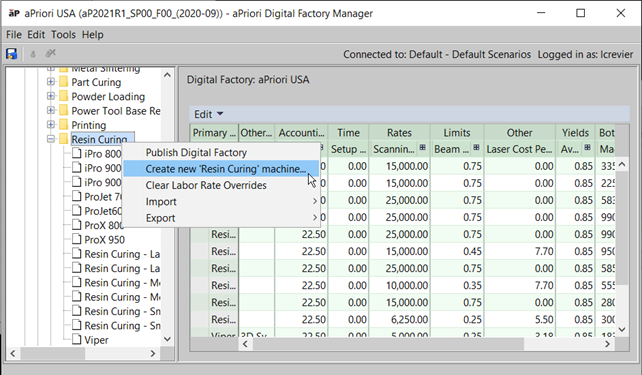
Task: Click the table's horizontal scroll right arrow
Action: click(x=608, y=344)
